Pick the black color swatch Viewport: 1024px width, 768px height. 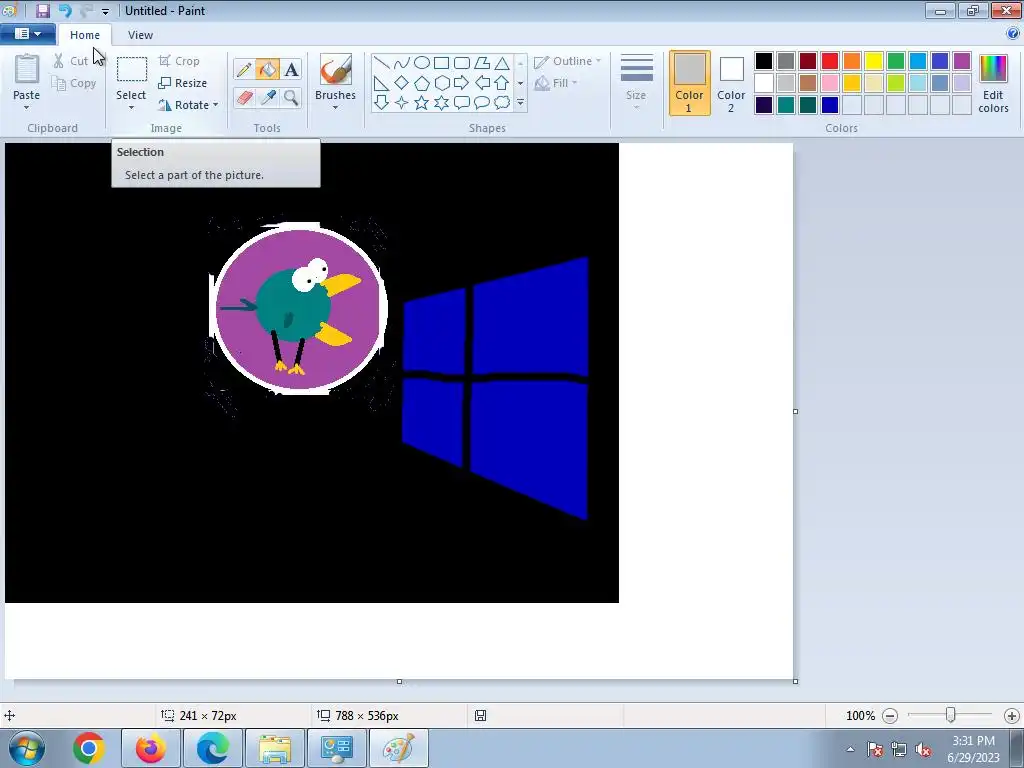(x=764, y=61)
